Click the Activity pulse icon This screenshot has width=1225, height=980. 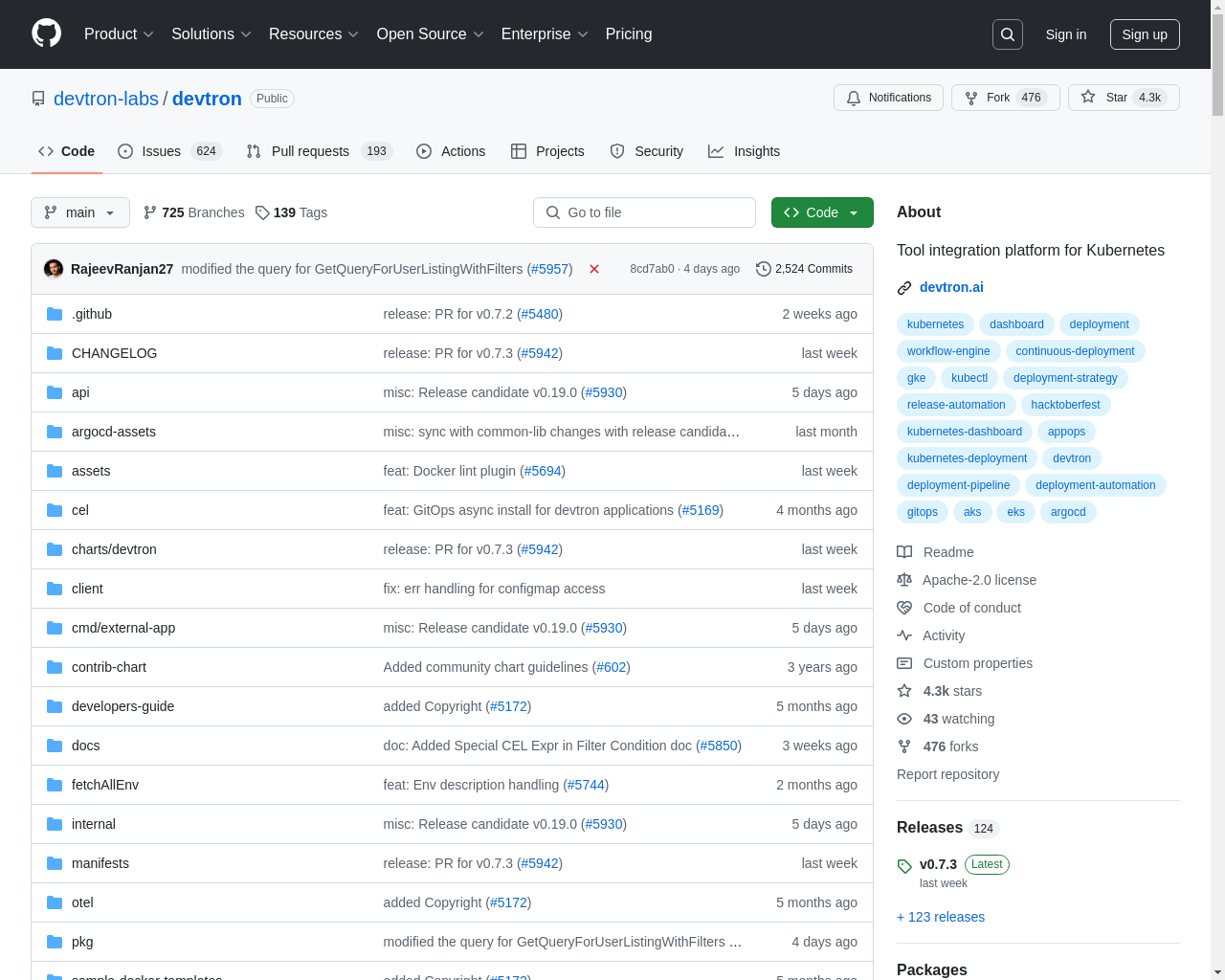(x=904, y=635)
